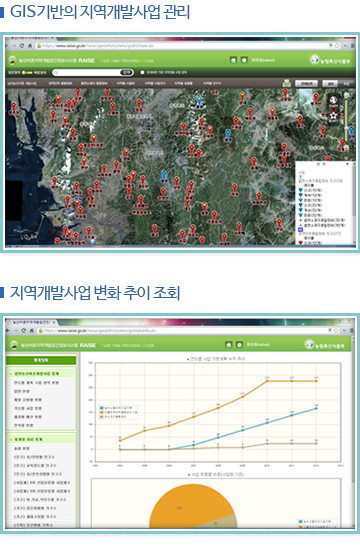
Task: Click the search button inside the search box
Action: 126,72
